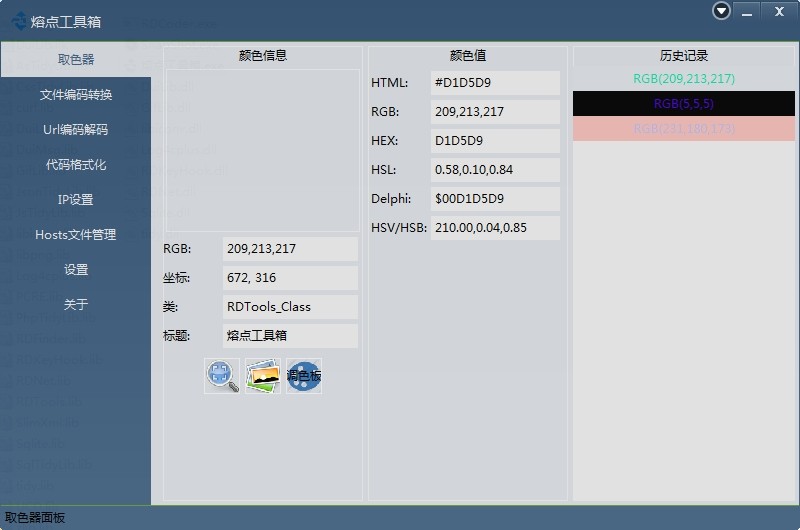Image resolution: width=800 pixels, height=530 pixels.
Task: Click the HSV/HSB value field
Action: pyautogui.click(x=495, y=228)
